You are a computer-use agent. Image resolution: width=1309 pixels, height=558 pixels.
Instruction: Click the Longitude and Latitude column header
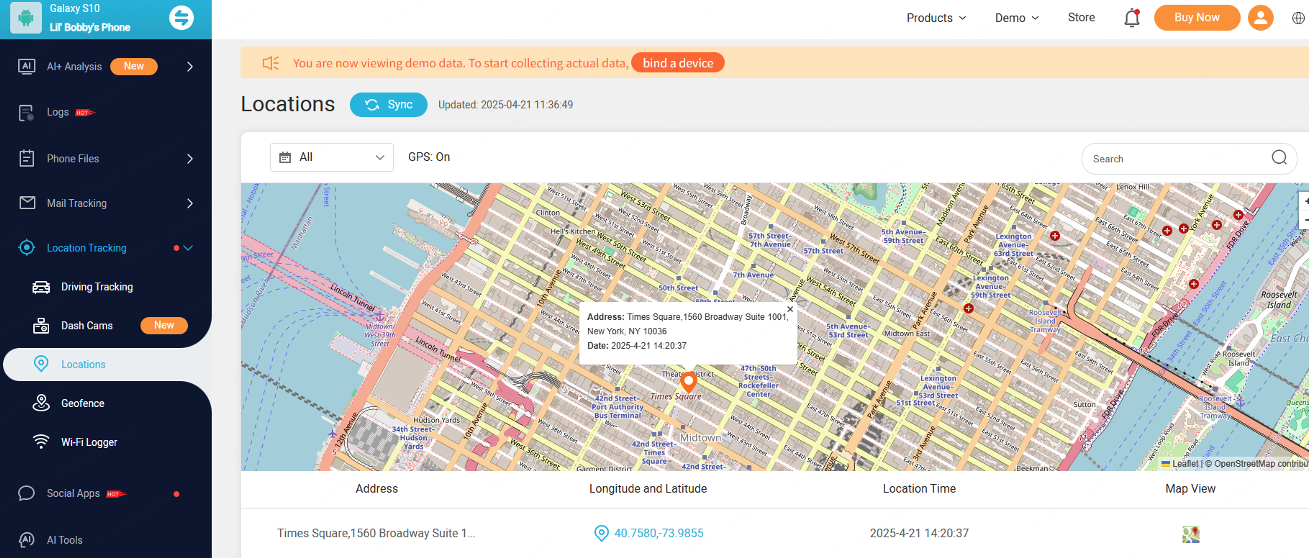coord(648,489)
